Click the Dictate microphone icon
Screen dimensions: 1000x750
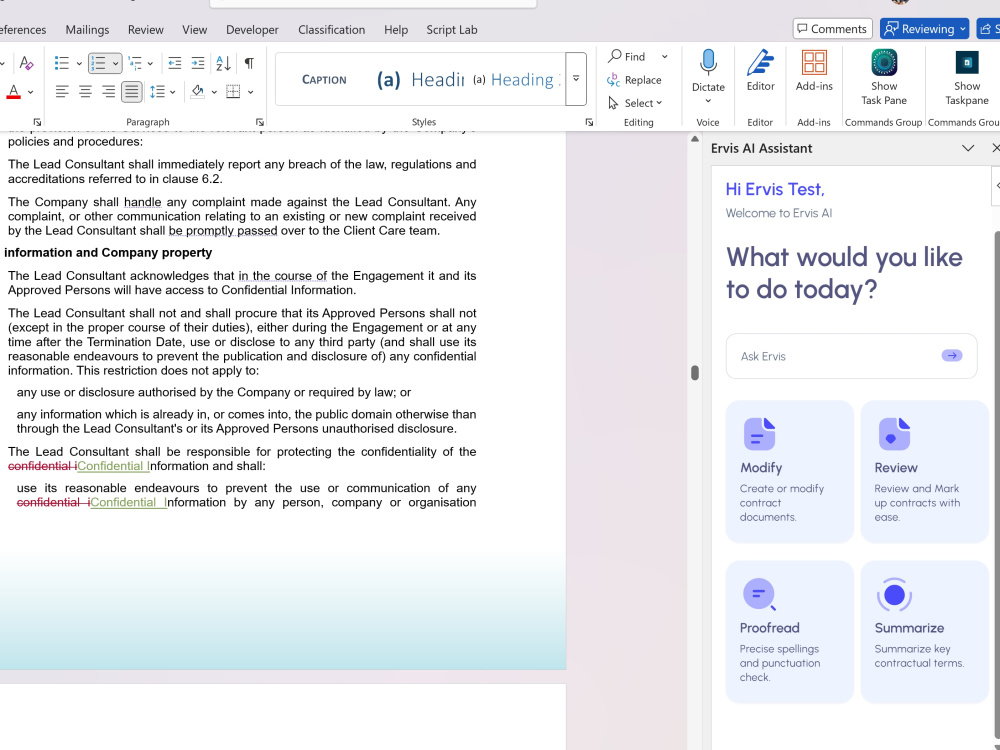708,62
